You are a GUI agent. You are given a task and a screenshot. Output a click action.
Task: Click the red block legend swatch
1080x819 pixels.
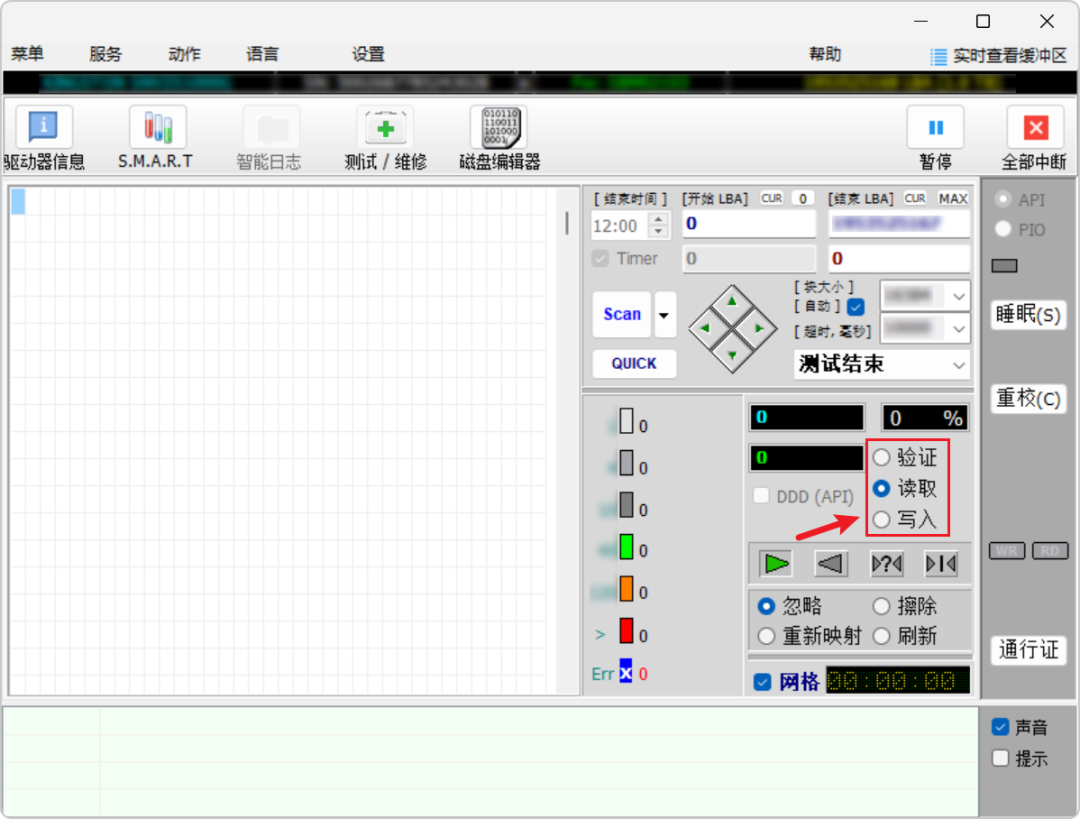pos(626,630)
